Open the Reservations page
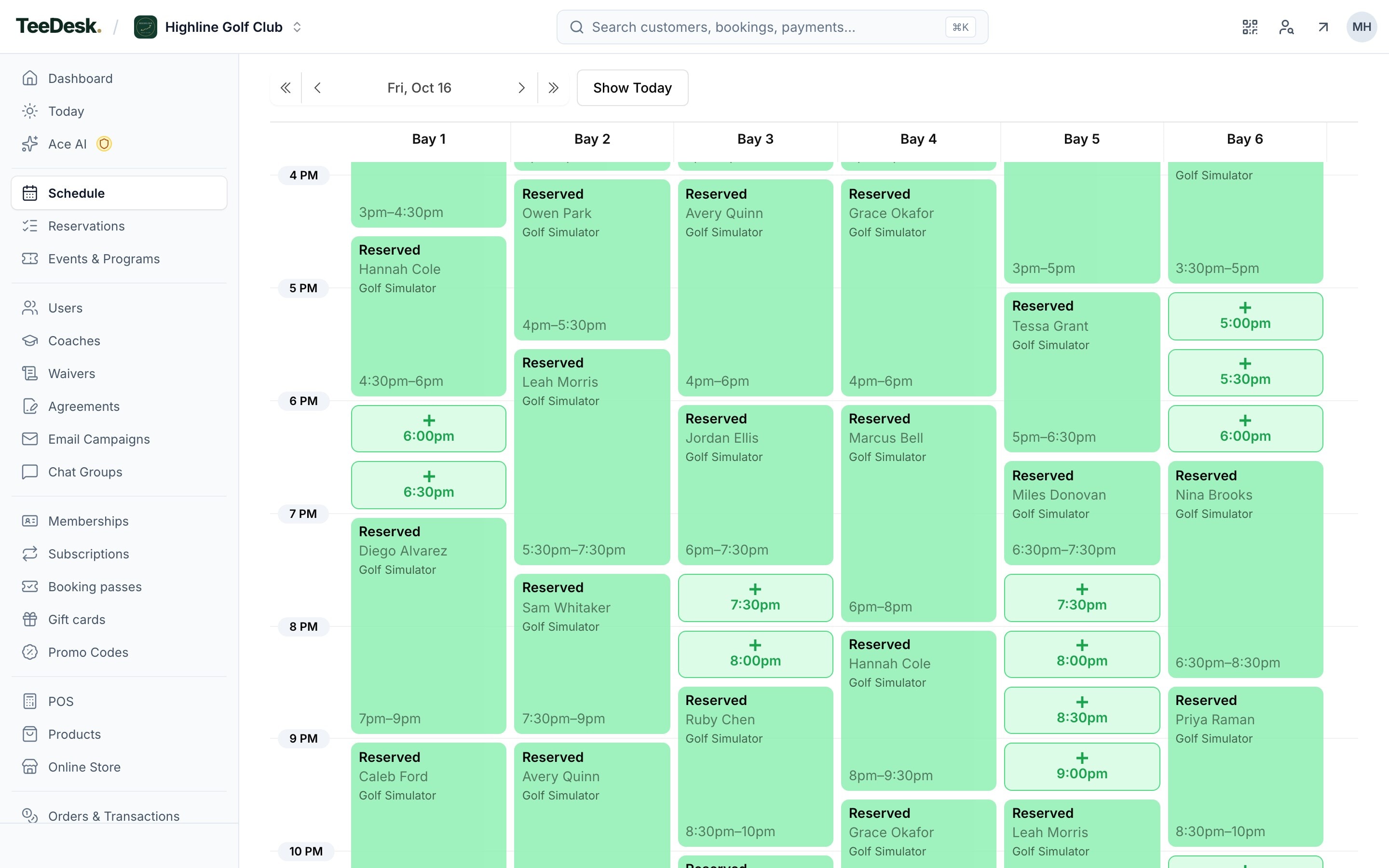The image size is (1389, 868). pos(119,226)
